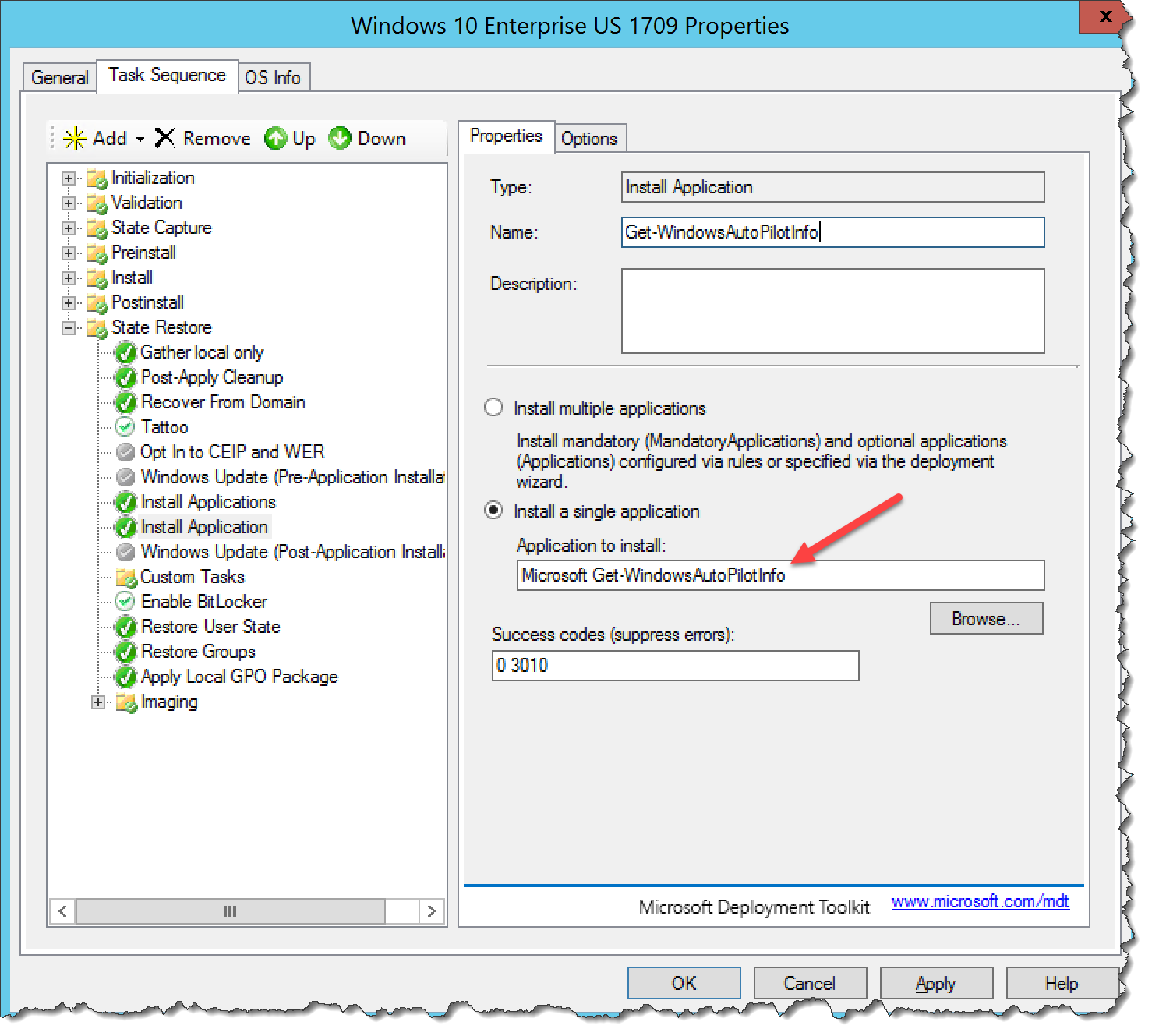1152x1036 pixels.
Task: Click the Down arrow to move step
Action: (341, 138)
